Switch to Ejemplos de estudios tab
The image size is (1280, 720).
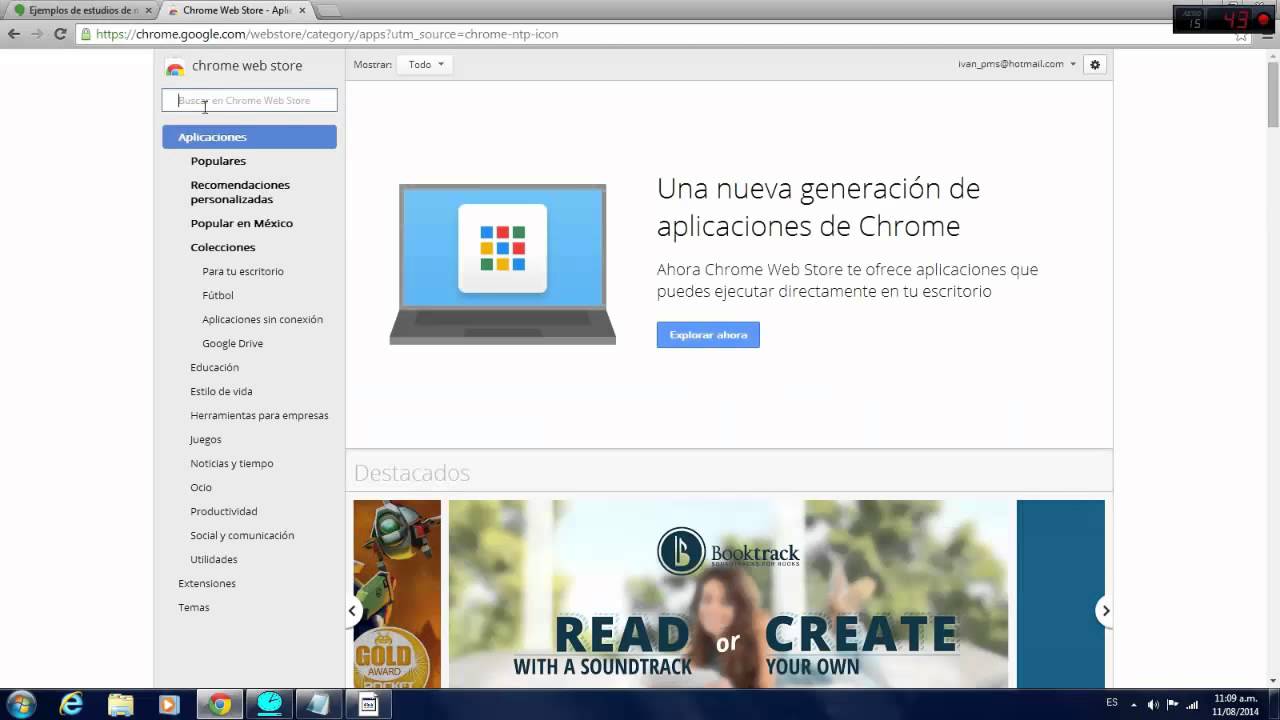pos(82,10)
